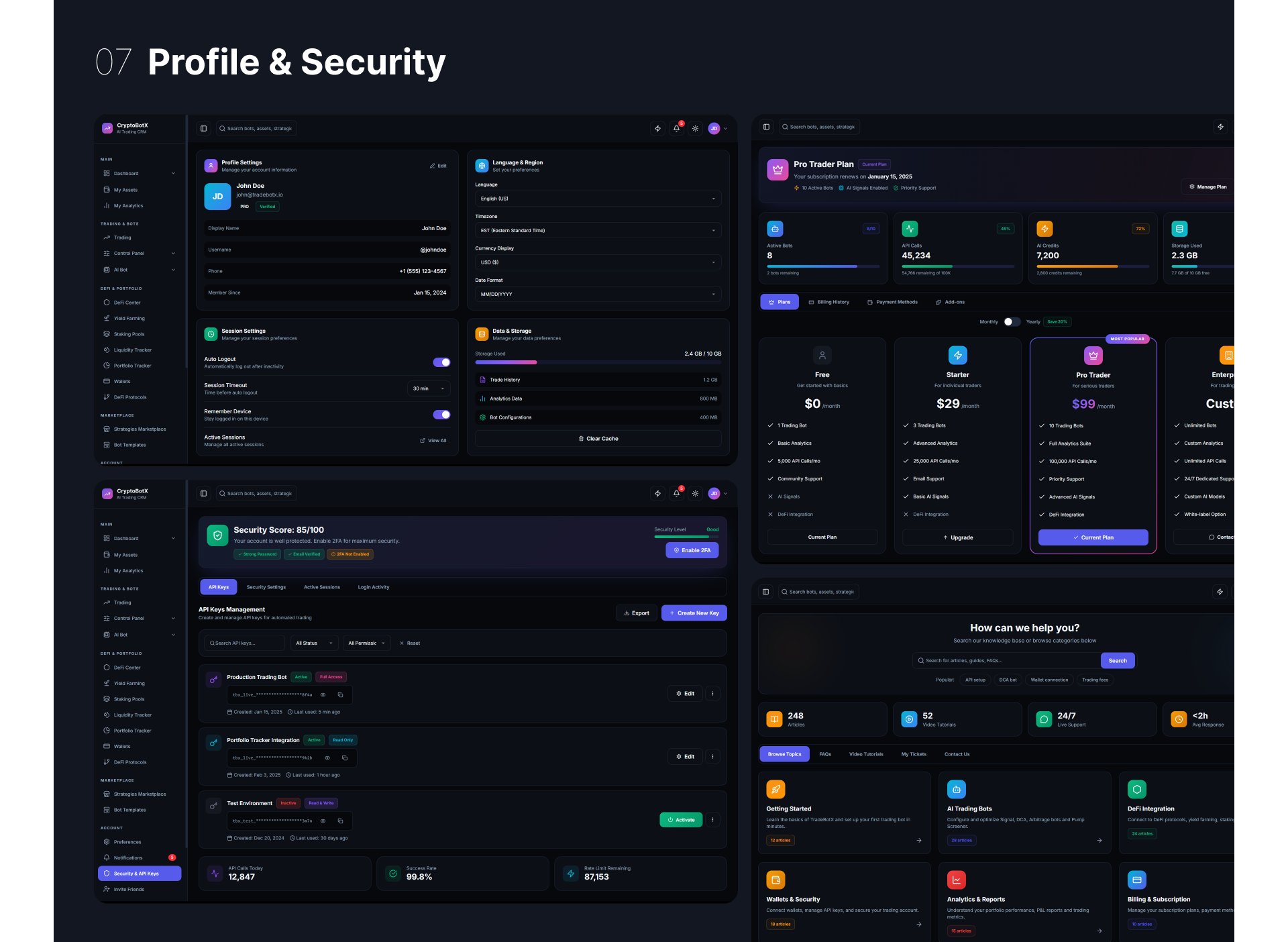
Task: Toggle the Remember Device switch
Action: (x=441, y=415)
